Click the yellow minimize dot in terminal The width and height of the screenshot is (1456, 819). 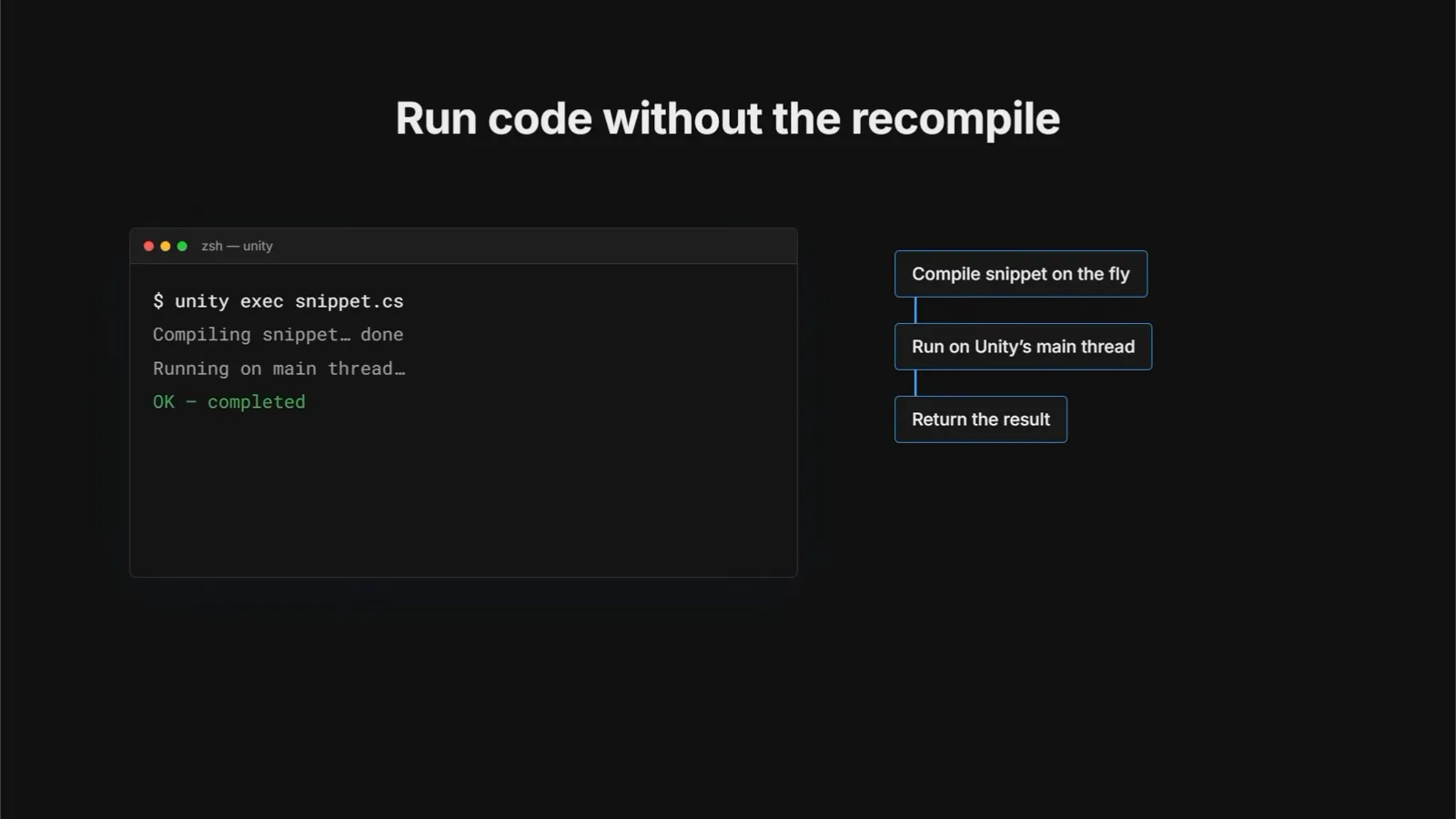(x=165, y=246)
